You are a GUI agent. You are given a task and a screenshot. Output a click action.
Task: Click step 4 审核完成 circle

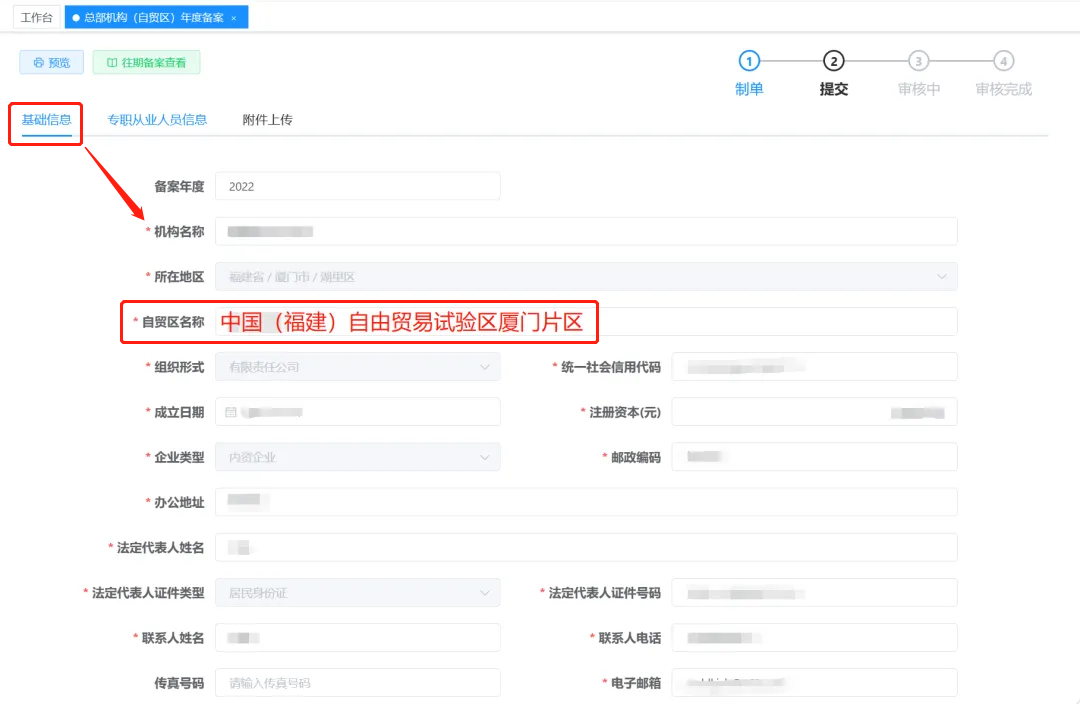(x=1004, y=61)
